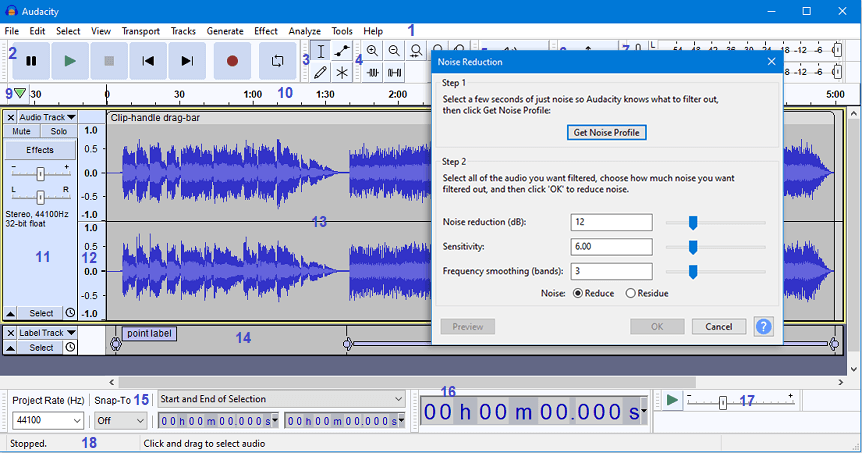
Task: Click the Fit Selection to Width icon
Action: point(416,51)
